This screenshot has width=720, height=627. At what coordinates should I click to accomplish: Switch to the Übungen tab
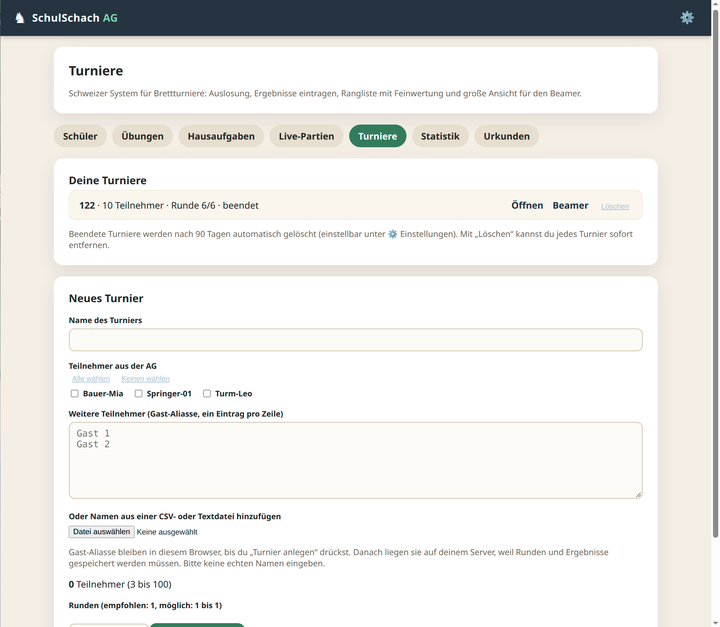click(142, 136)
